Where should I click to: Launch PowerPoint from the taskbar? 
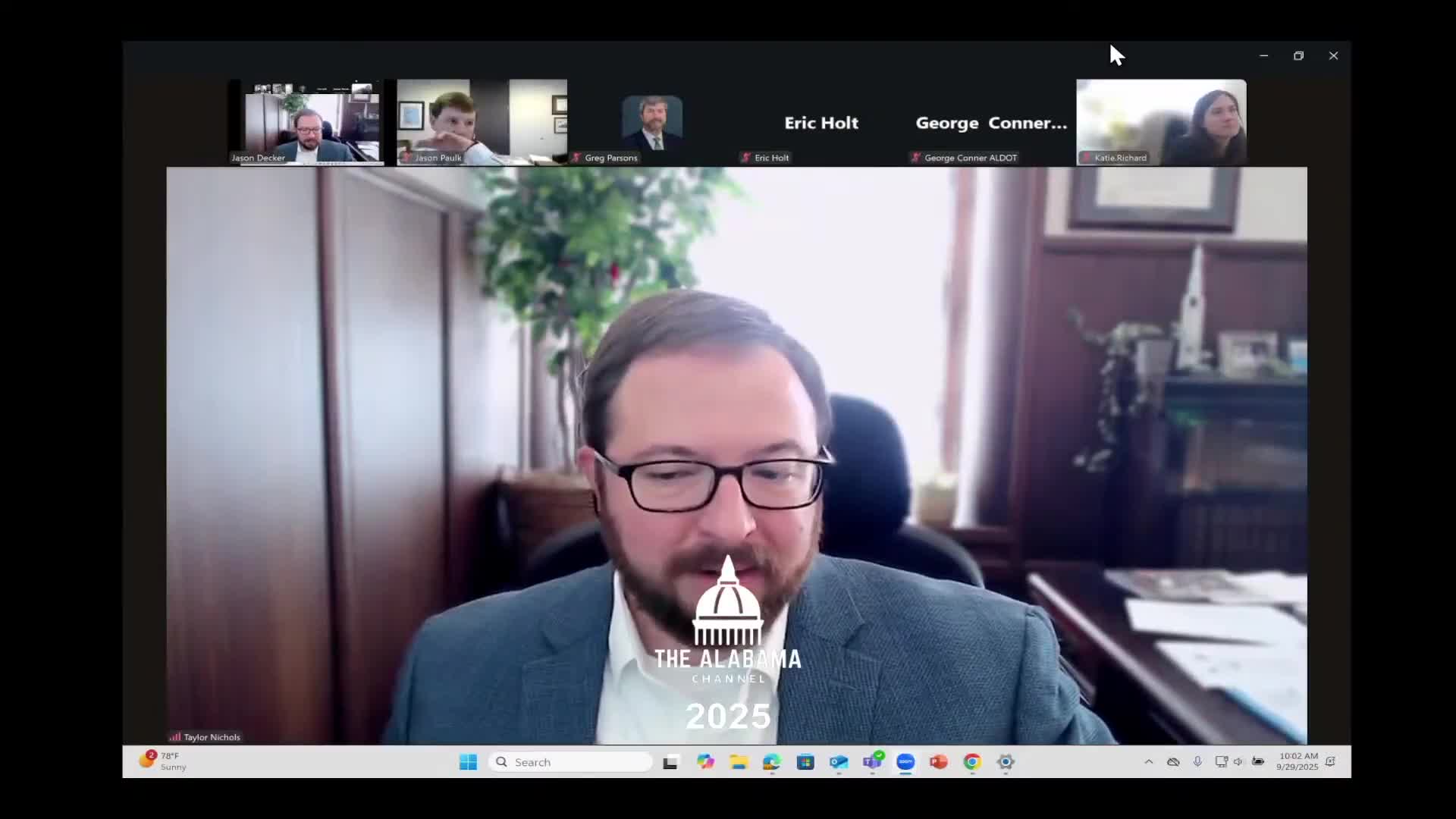point(939,762)
